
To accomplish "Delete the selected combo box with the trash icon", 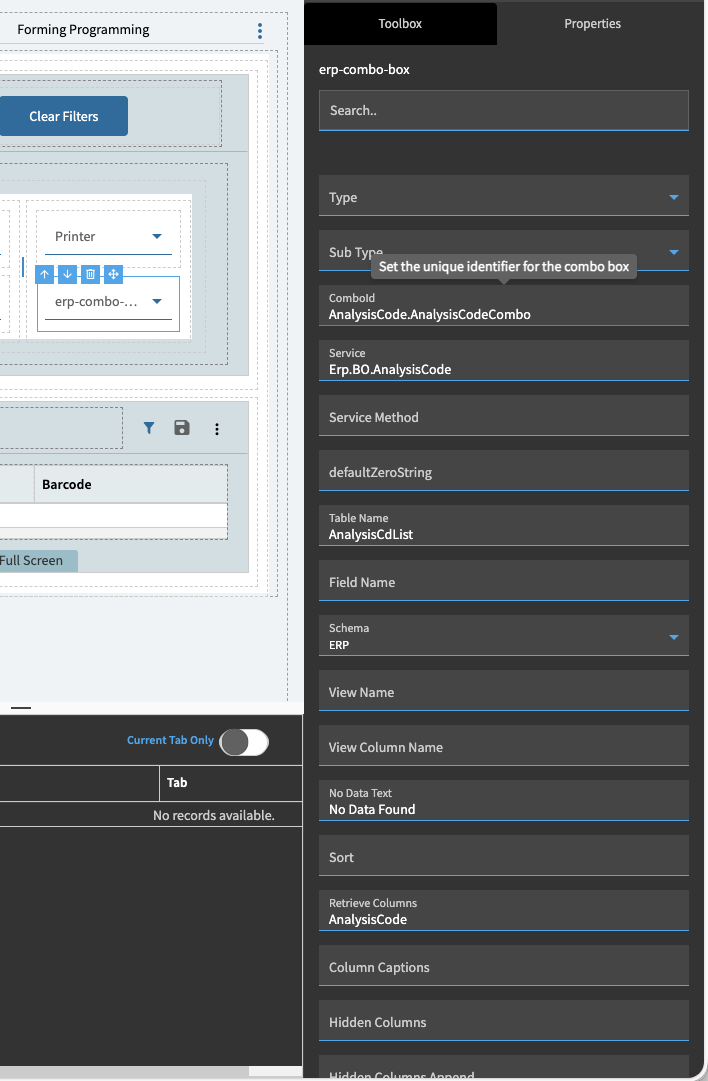I will (90, 274).
